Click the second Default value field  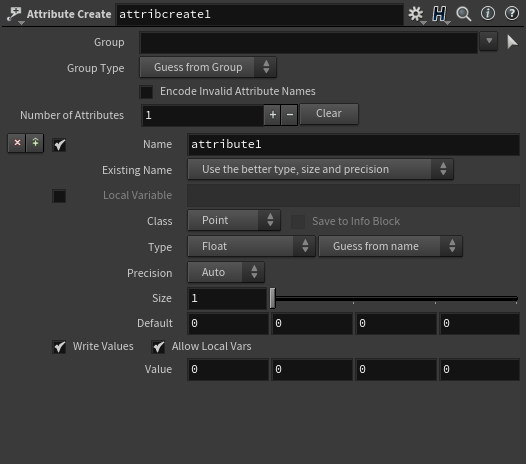(312, 323)
